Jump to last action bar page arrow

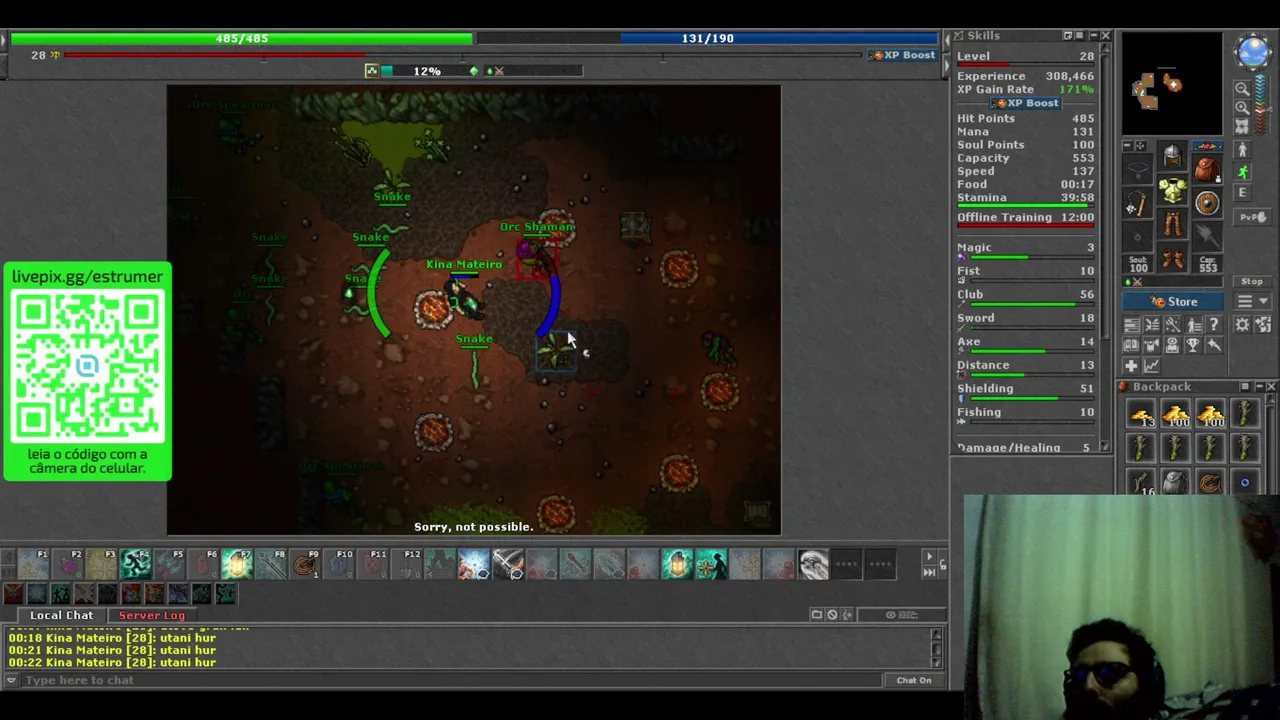[x=929, y=572]
